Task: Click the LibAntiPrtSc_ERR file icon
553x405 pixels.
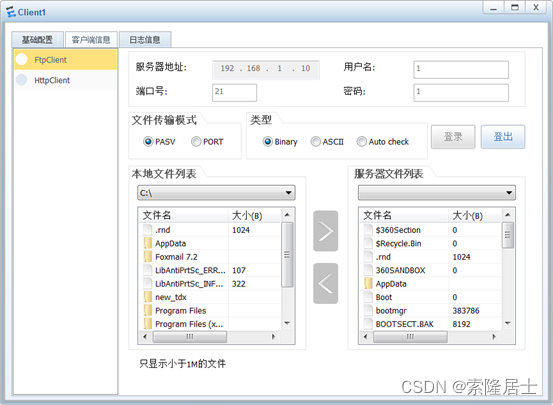Action: pyautogui.click(x=147, y=270)
